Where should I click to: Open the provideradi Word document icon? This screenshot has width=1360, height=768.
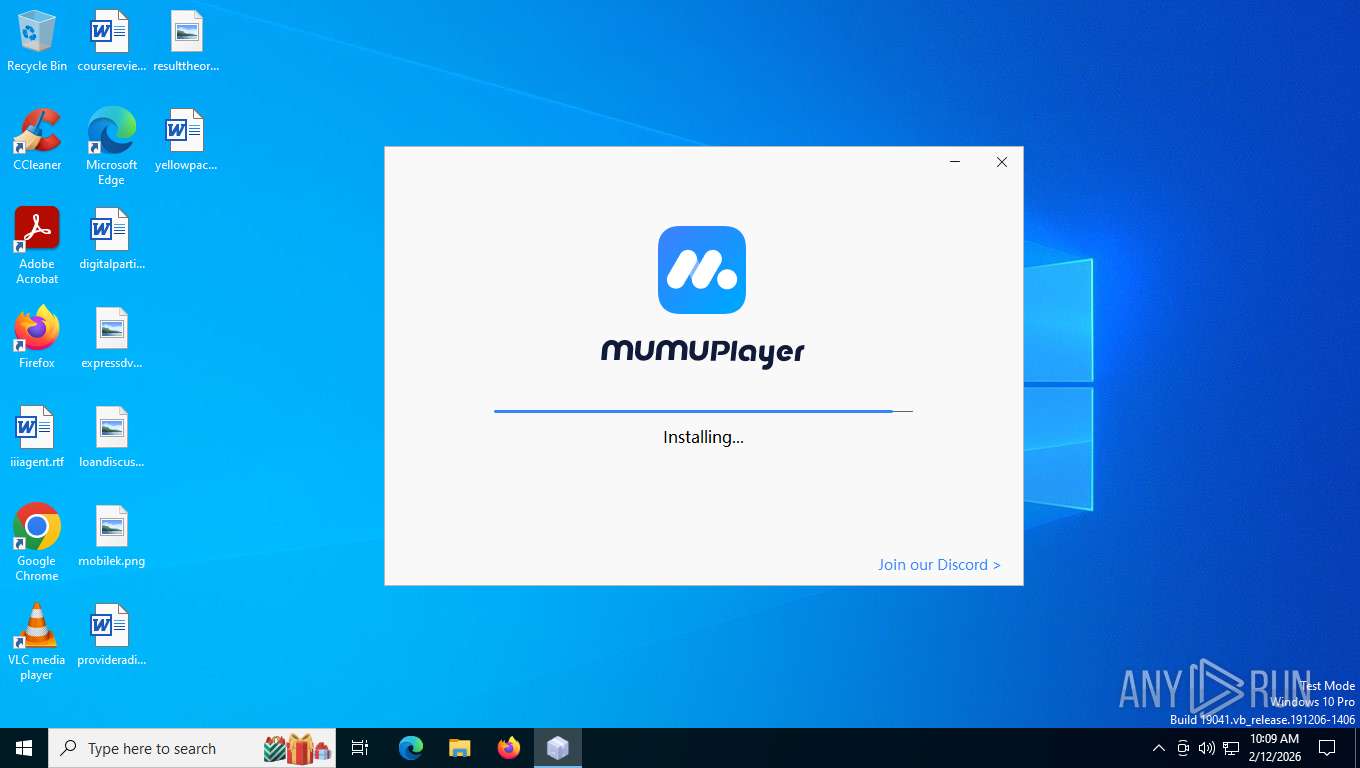[111, 635]
